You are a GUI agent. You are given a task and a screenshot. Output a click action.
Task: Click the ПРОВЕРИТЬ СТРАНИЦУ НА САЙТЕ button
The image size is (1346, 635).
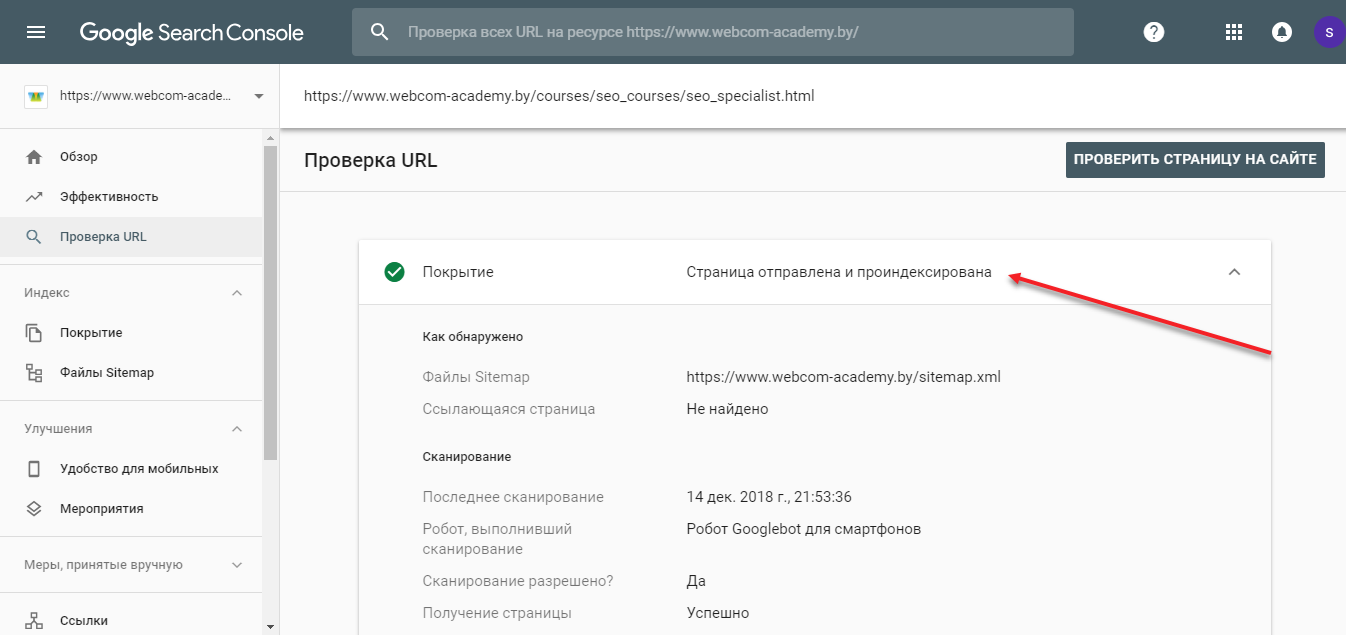1195,160
